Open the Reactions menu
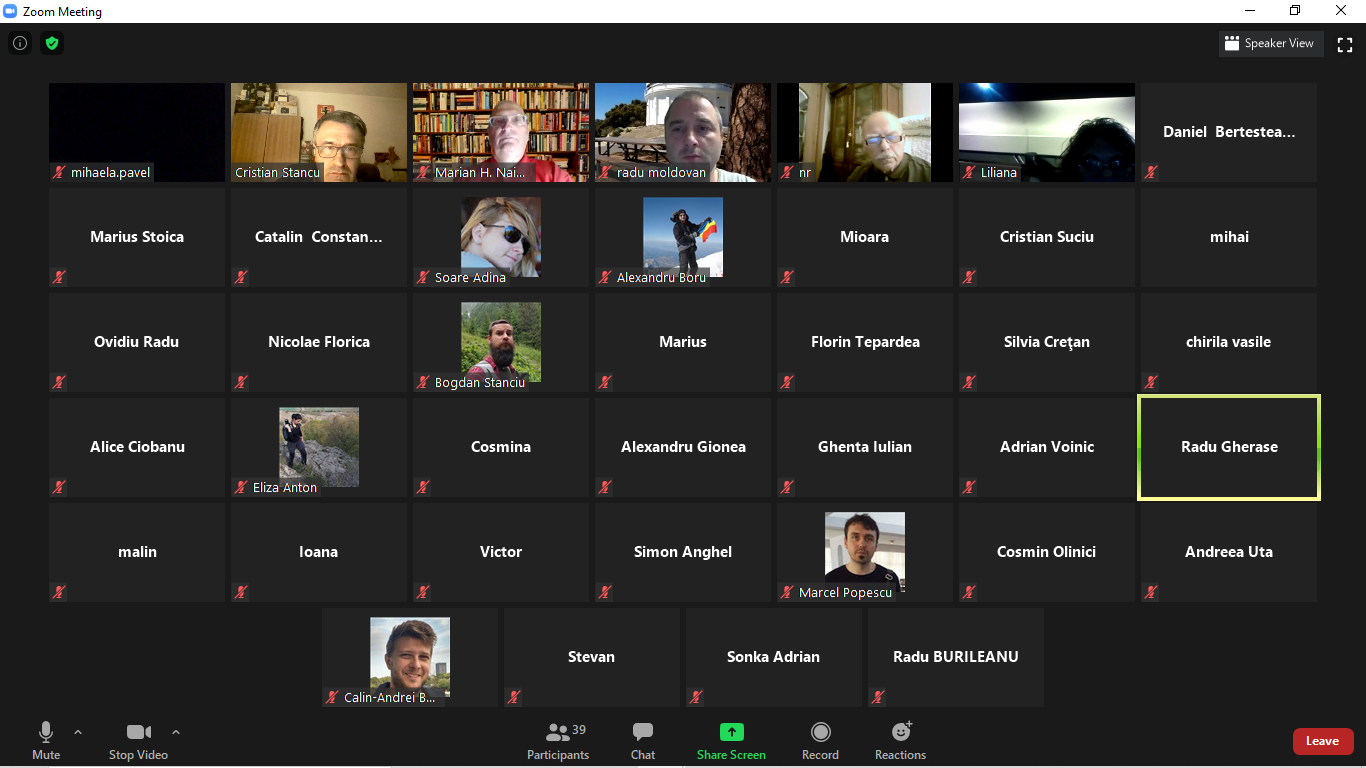 pos(900,740)
